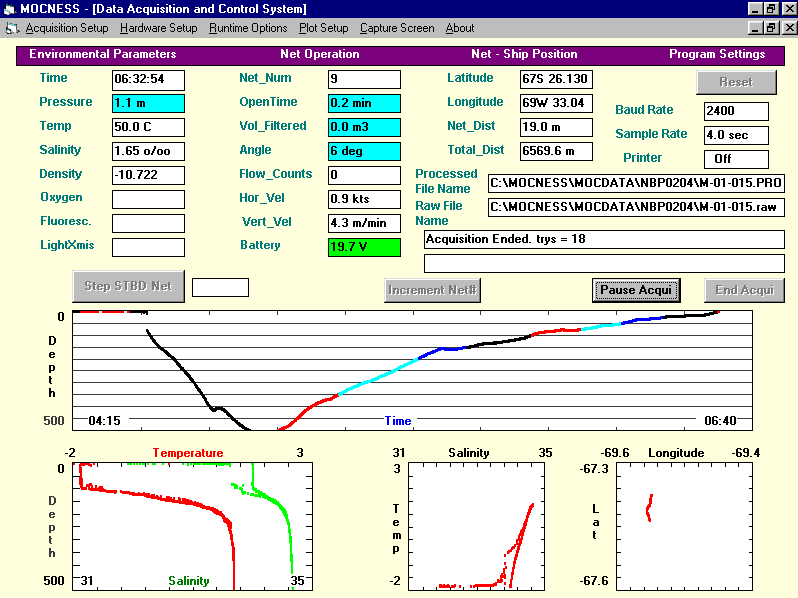Click the Acquisition Ended status message box
The width and height of the screenshot is (798, 598).
click(604, 239)
